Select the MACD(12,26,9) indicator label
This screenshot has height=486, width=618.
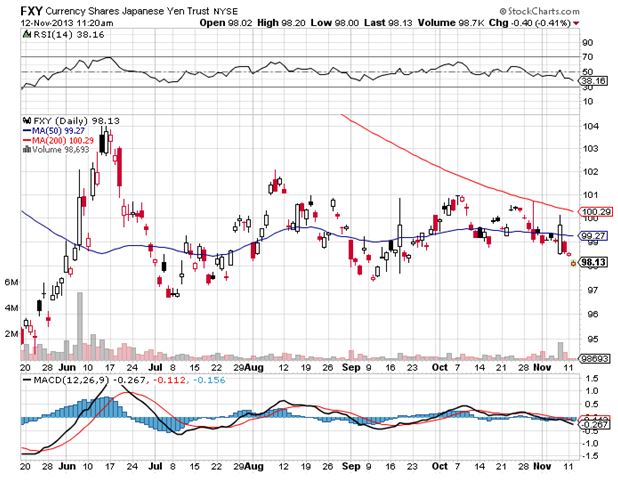[66, 380]
